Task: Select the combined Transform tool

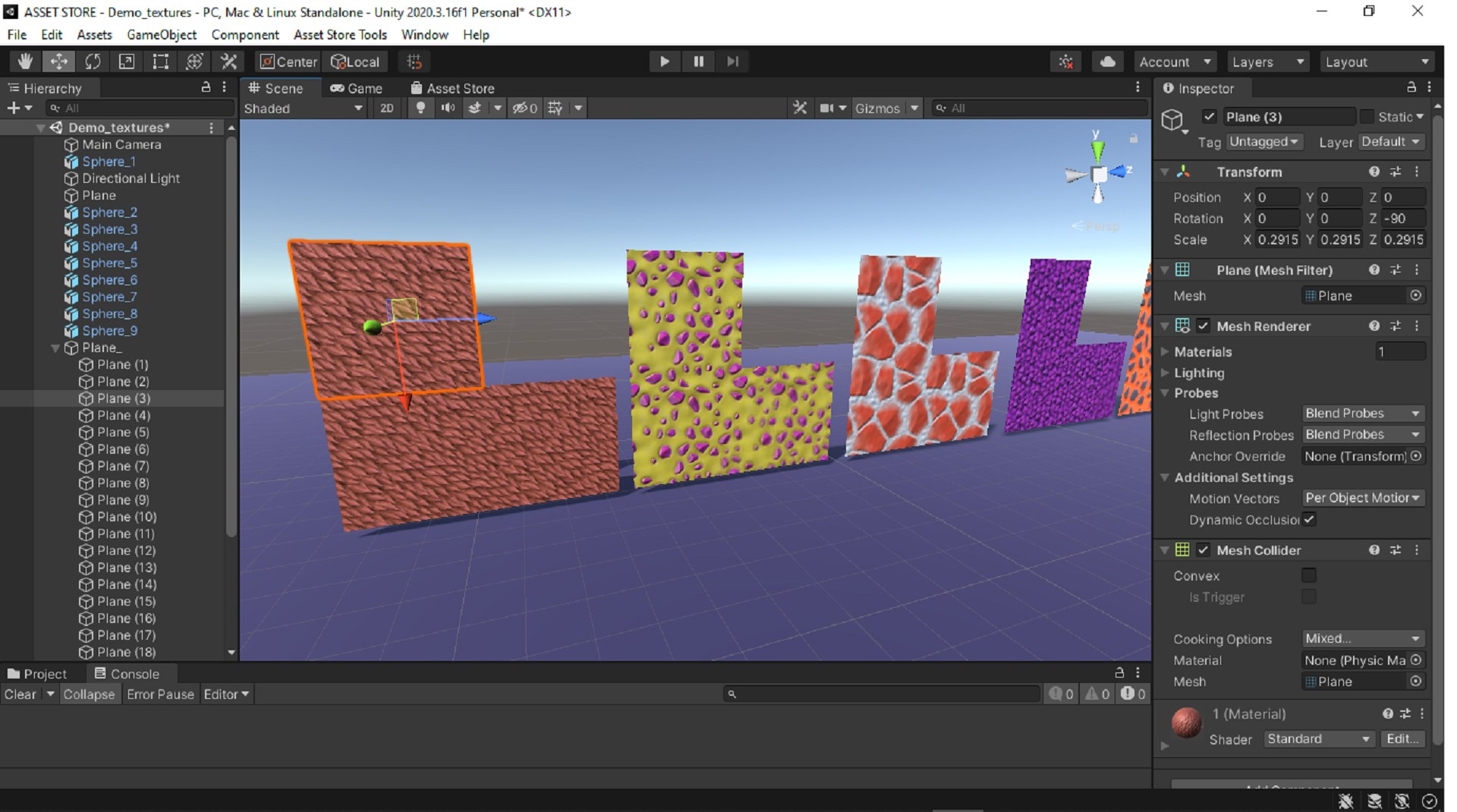Action: [194, 61]
